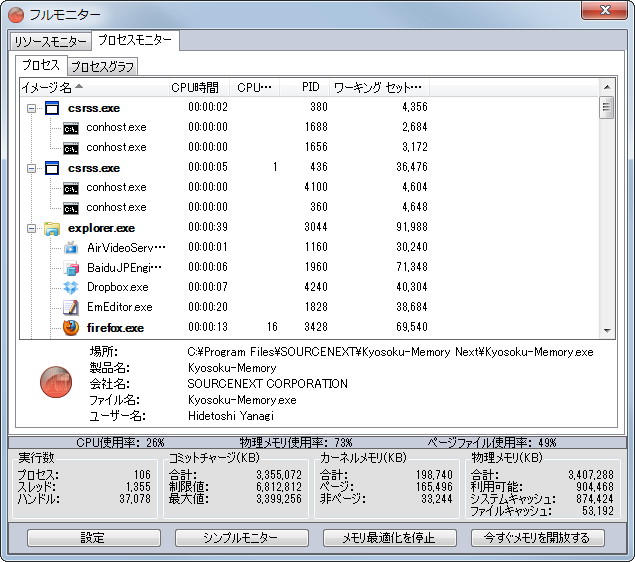Click the Dropbox.exe box icon
Screen dimensions: 635x562
click(71, 287)
